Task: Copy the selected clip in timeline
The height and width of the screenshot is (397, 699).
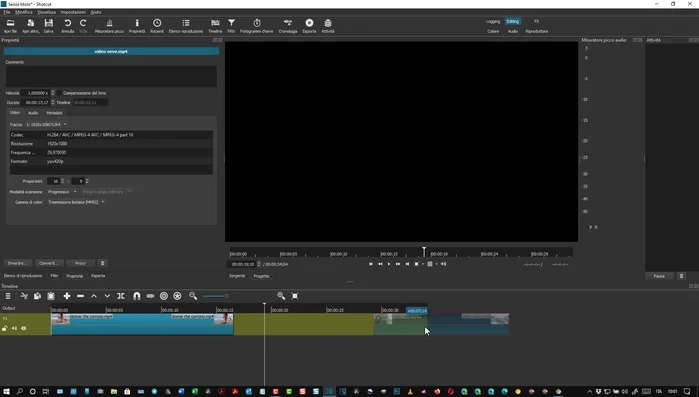Action: (37, 296)
